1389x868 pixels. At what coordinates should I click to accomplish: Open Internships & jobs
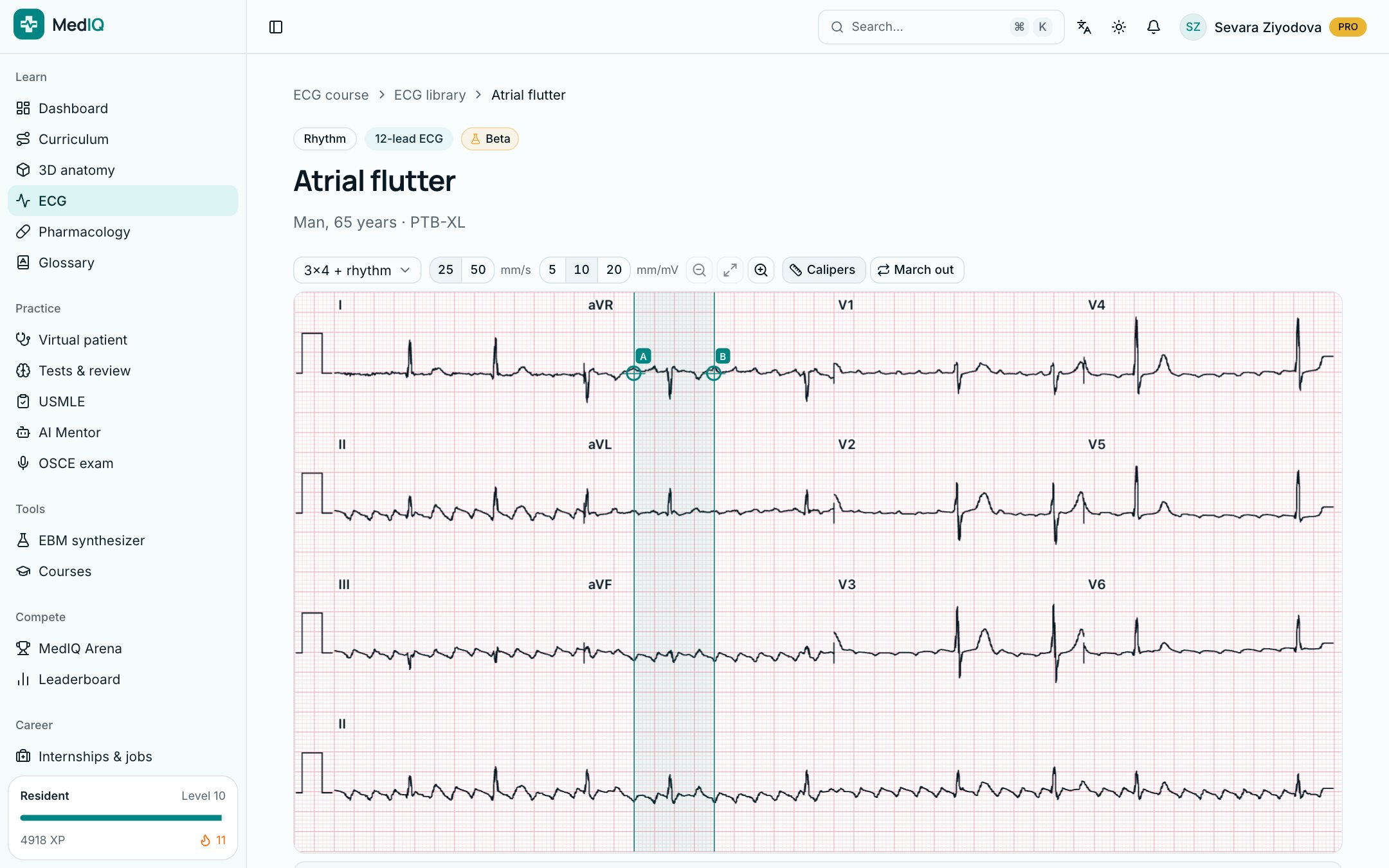(x=123, y=756)
